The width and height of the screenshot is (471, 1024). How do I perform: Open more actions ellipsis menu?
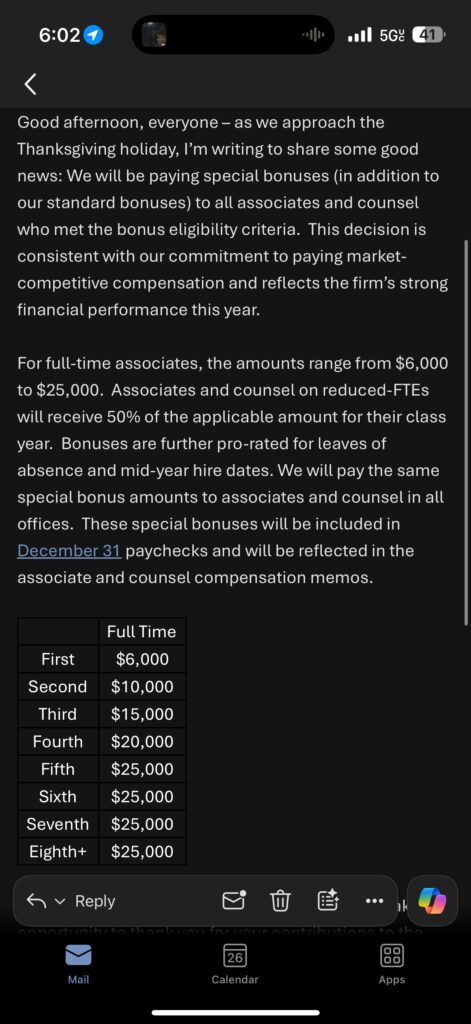(x=374, y=901)
